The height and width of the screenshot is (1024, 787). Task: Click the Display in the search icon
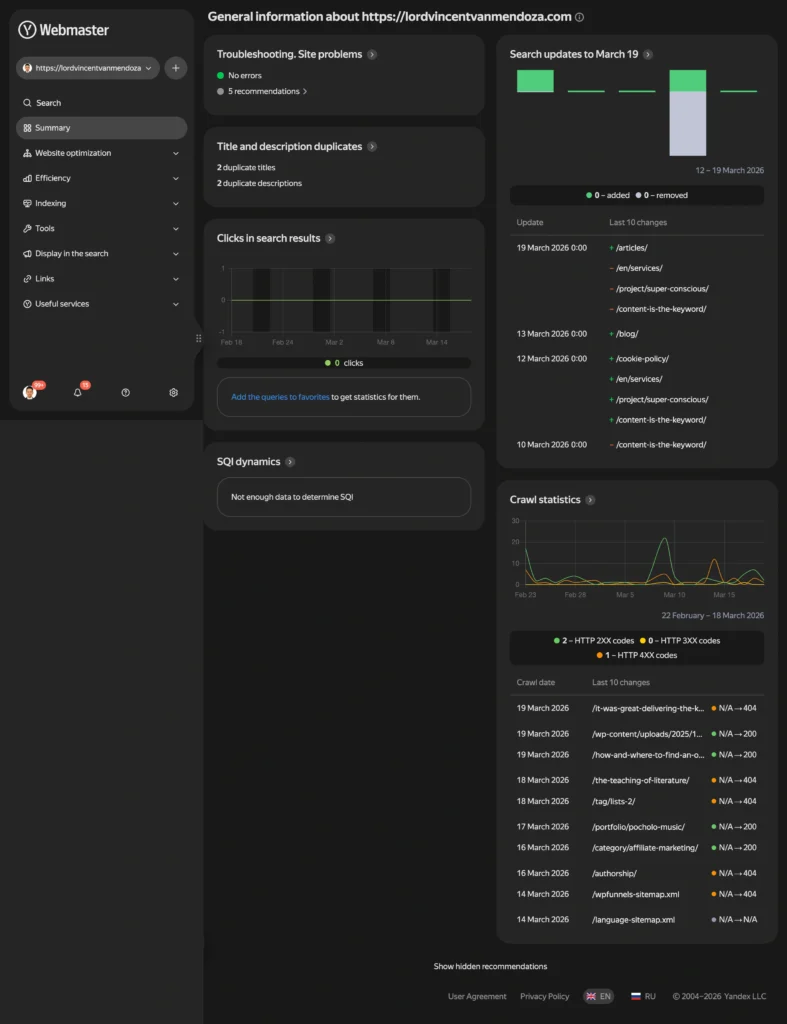[27, 253]
